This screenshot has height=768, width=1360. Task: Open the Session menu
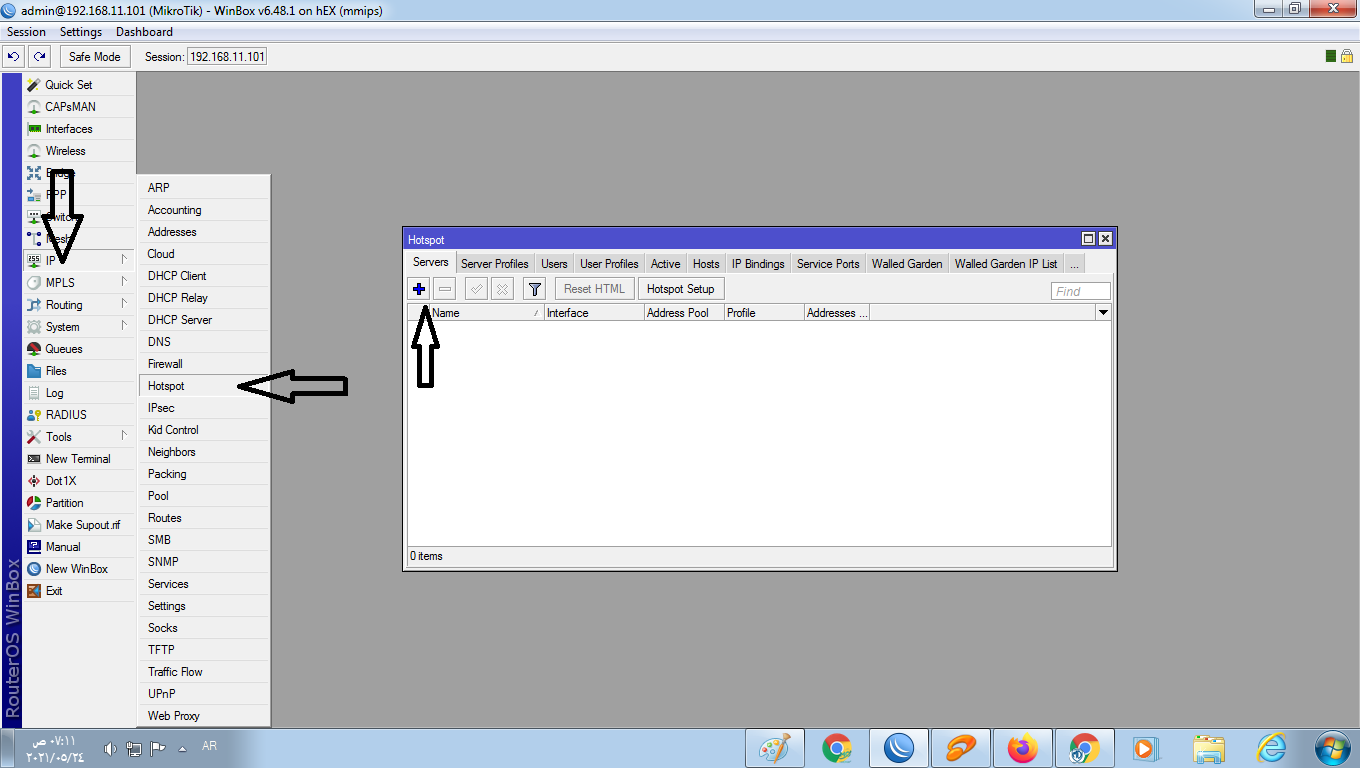click(27, 32)
